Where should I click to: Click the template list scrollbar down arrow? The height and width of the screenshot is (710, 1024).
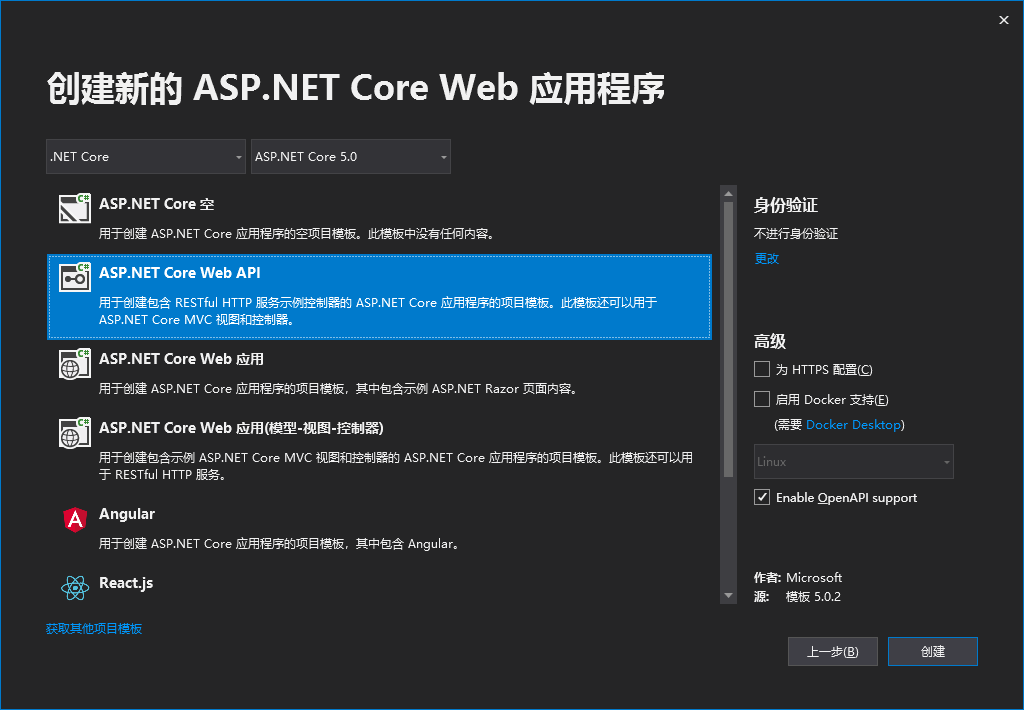point(729,595)
